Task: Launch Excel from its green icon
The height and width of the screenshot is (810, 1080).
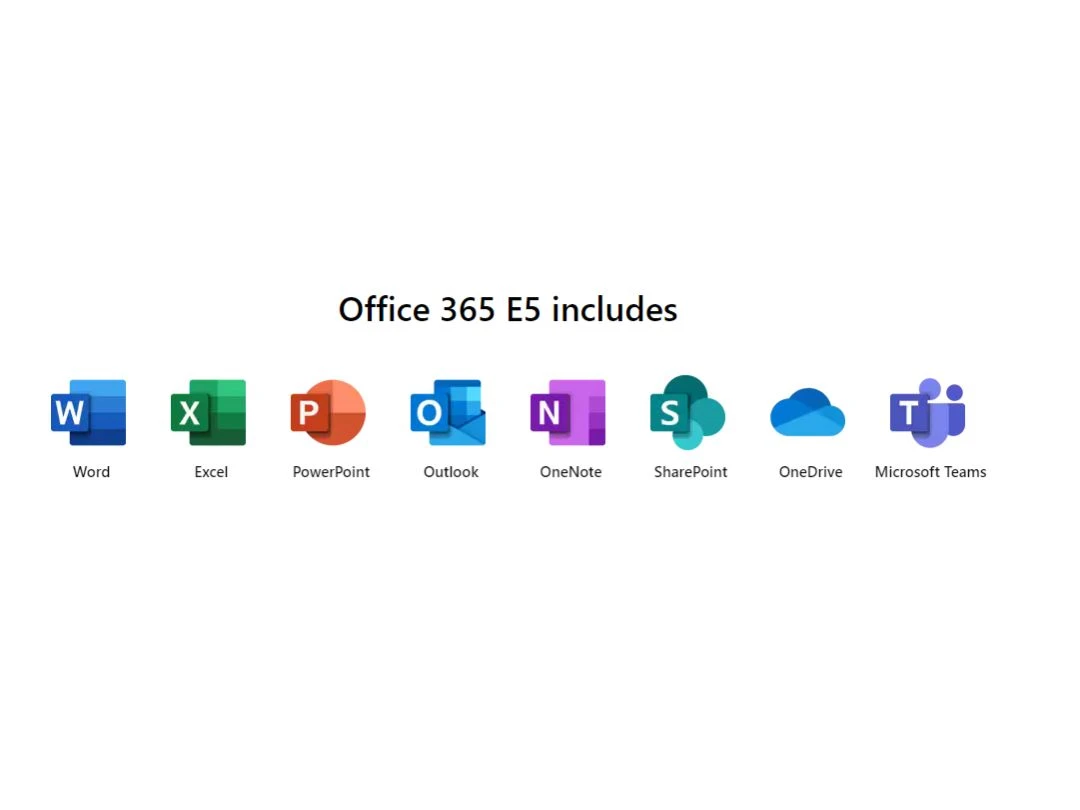Action: [208, 411]
